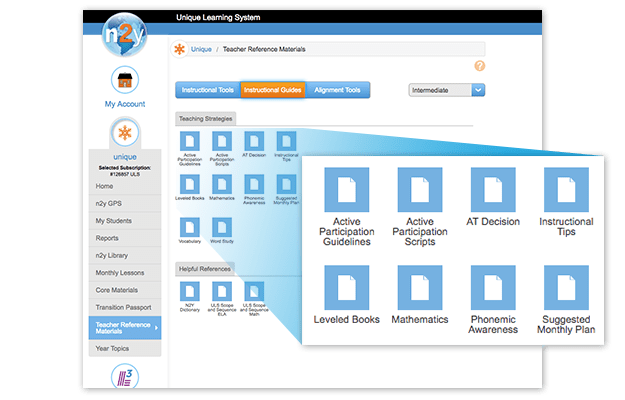Open ULS Scope and Sequence ELA icon
The image size is (625, 400).
coord(222,292)
